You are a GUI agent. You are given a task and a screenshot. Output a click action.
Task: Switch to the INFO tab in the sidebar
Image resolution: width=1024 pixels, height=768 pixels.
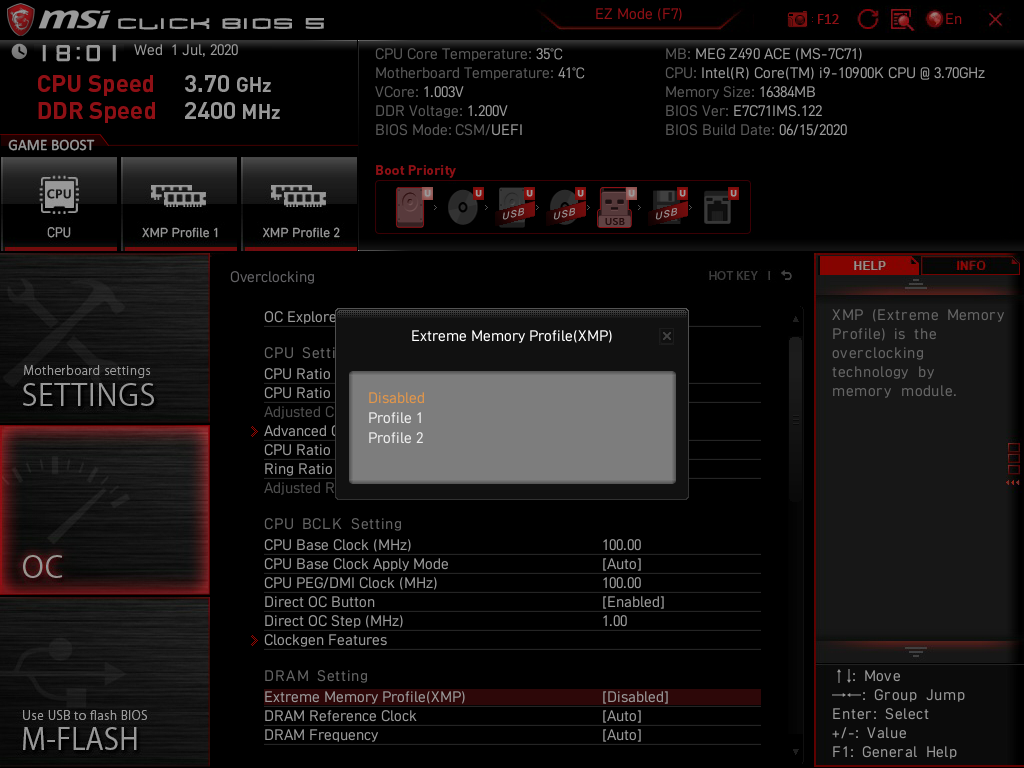[970, 265]
